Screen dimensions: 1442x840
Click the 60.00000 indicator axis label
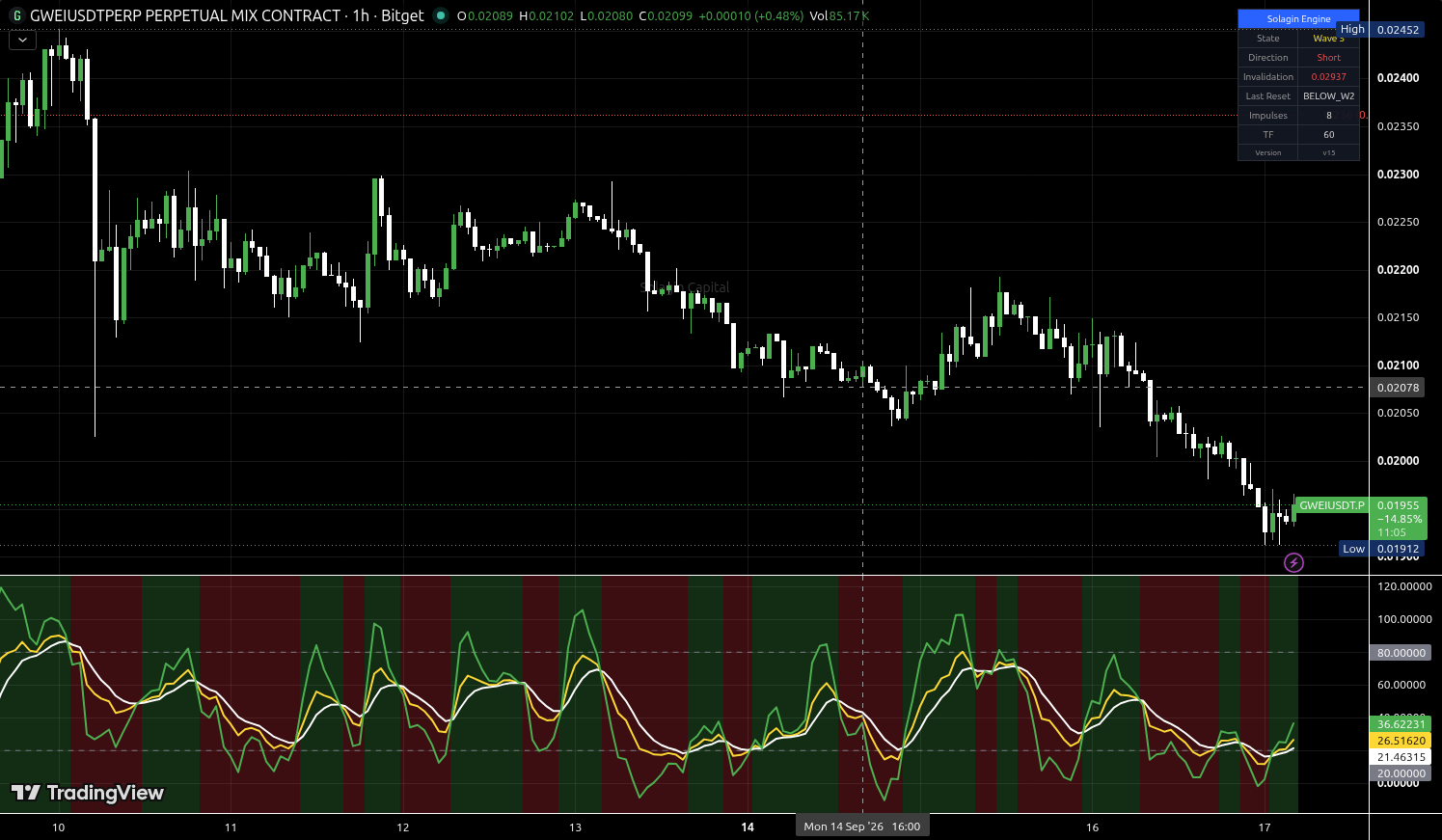(1401, 685)
